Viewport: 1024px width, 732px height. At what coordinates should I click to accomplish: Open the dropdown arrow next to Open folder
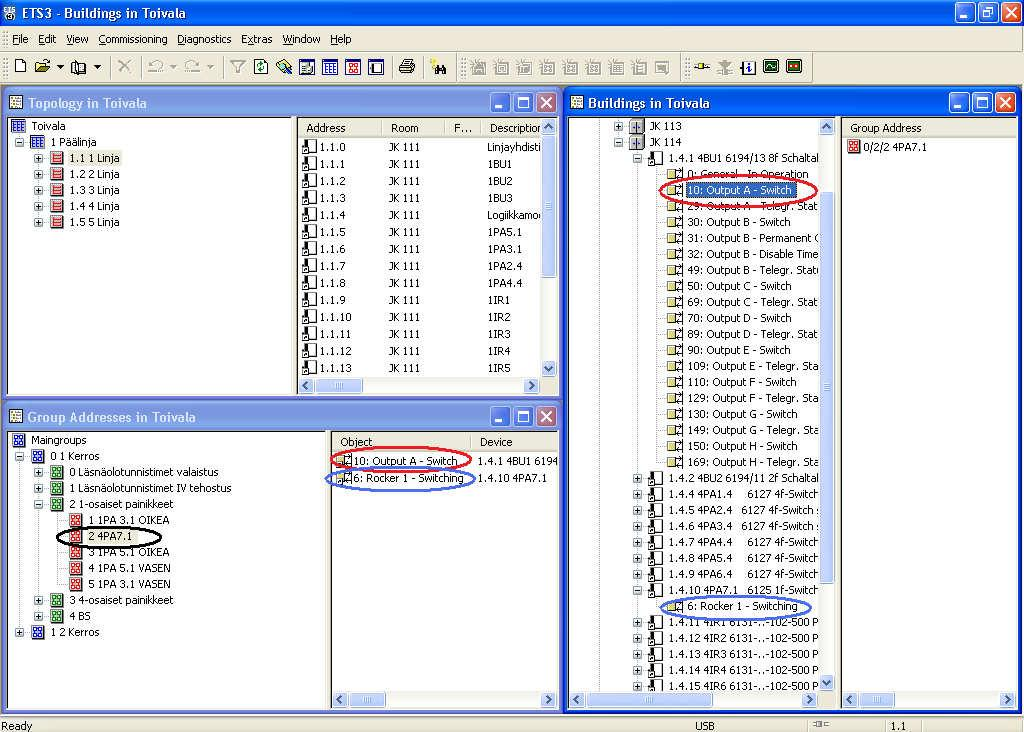point(60,67)
